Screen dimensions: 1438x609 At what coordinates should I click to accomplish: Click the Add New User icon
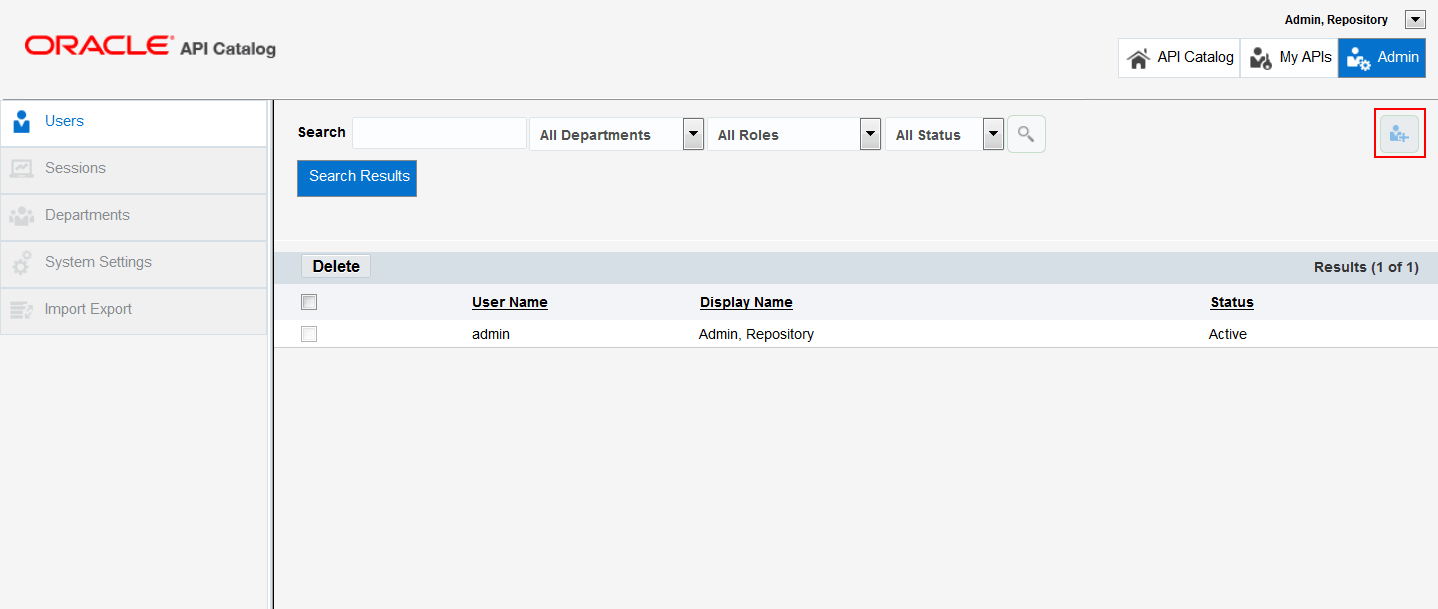pos(1399,133)
